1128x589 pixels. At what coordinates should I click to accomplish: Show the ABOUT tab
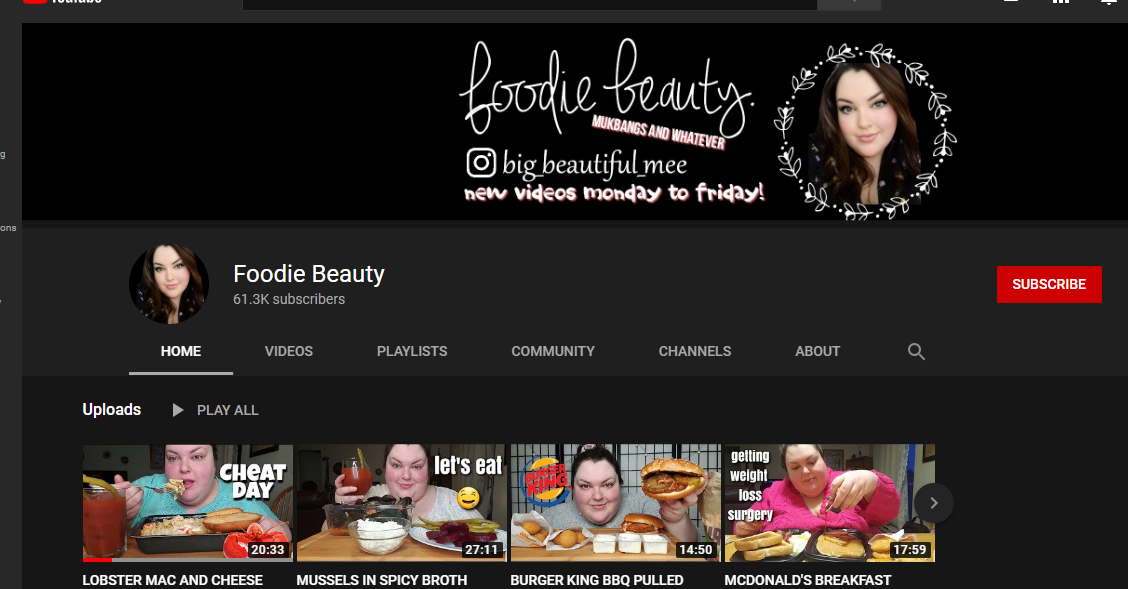817,352
